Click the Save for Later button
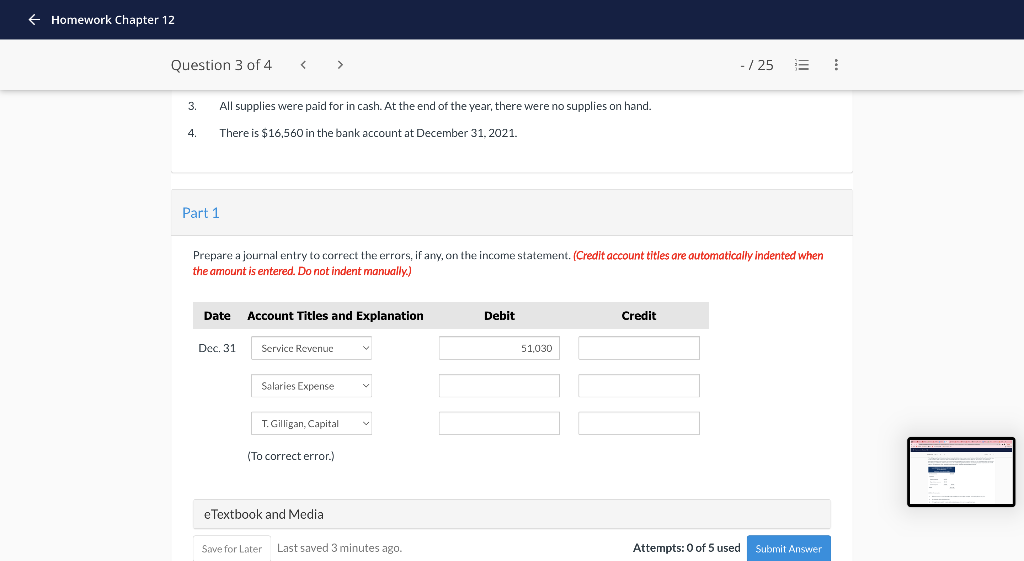The image size is (1024, 561). (232, 549)
